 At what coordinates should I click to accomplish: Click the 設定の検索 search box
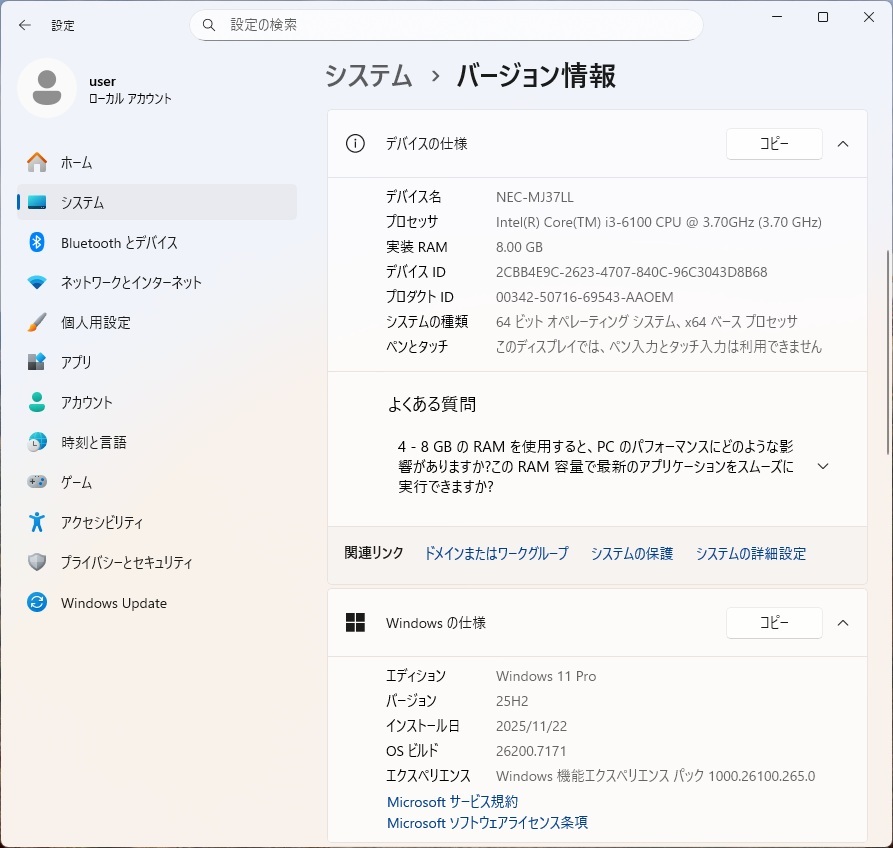click(x=446, y=25)
